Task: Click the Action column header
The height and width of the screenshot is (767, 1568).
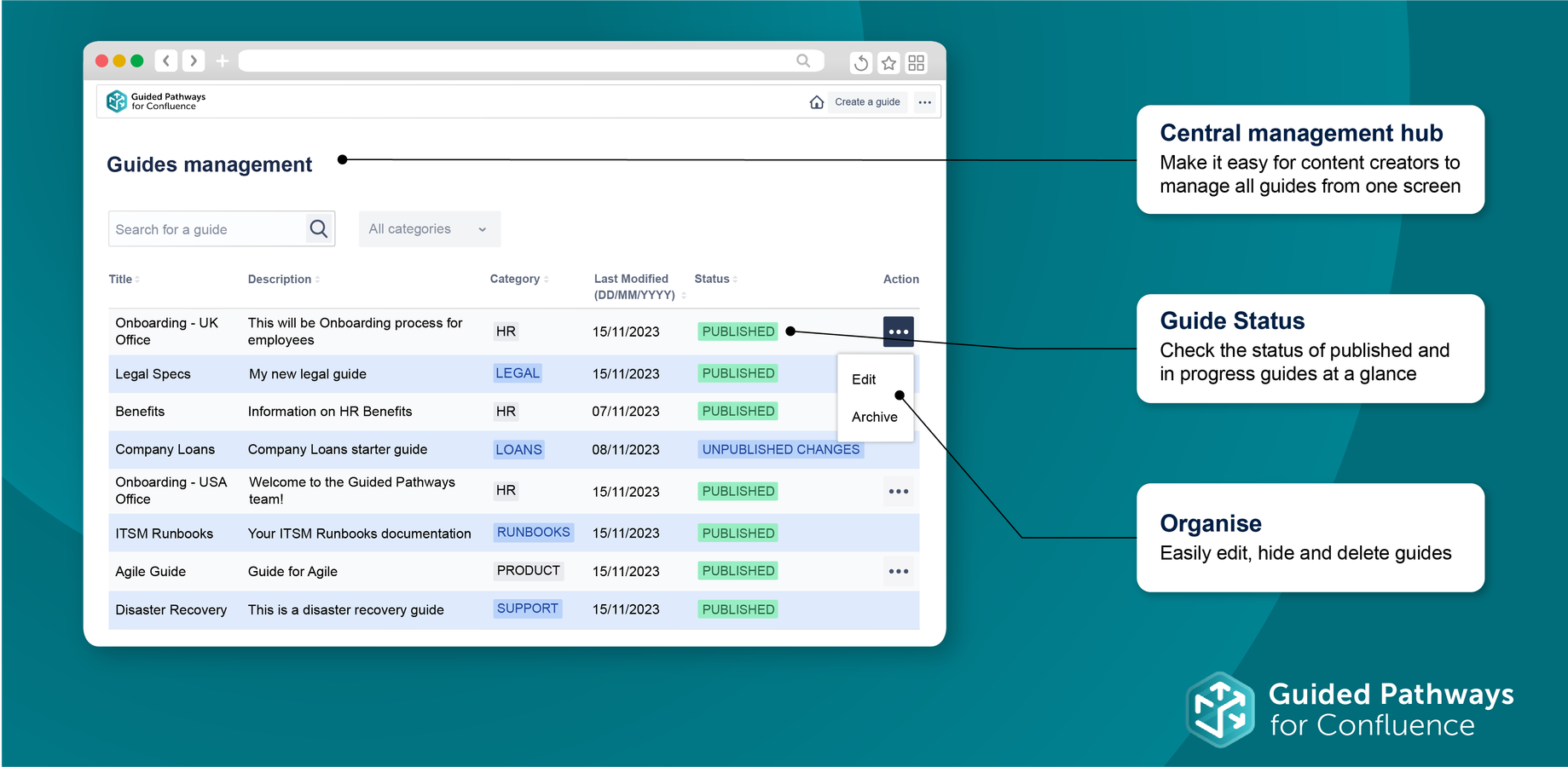Action: pos(900,280)
